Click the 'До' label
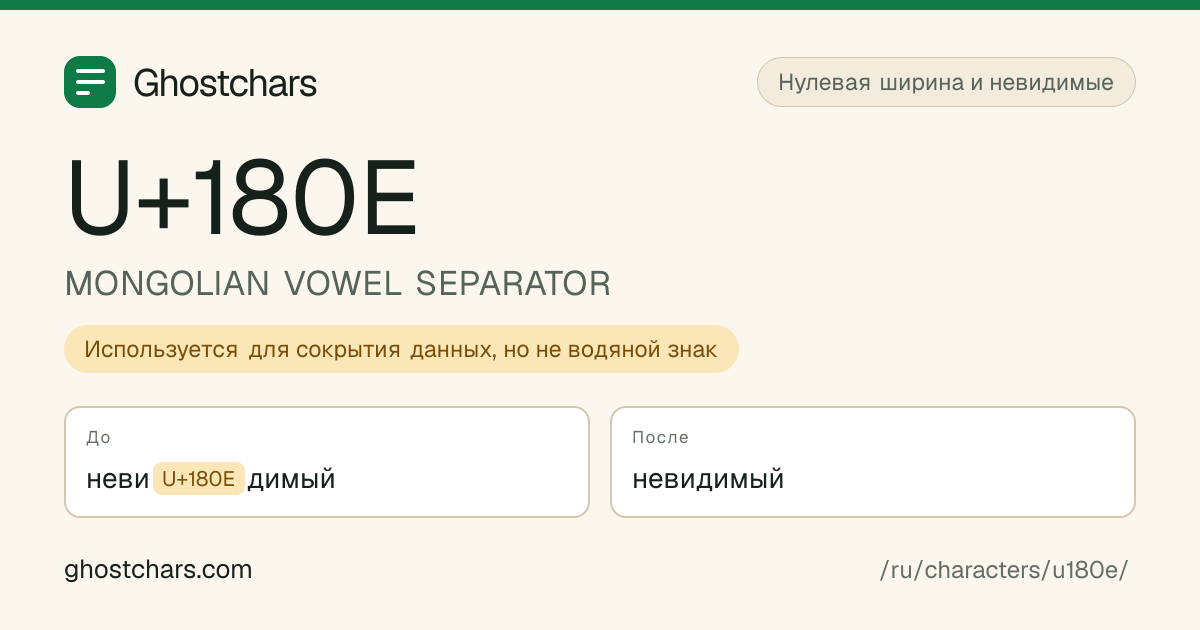 click(x=99, y=438)
